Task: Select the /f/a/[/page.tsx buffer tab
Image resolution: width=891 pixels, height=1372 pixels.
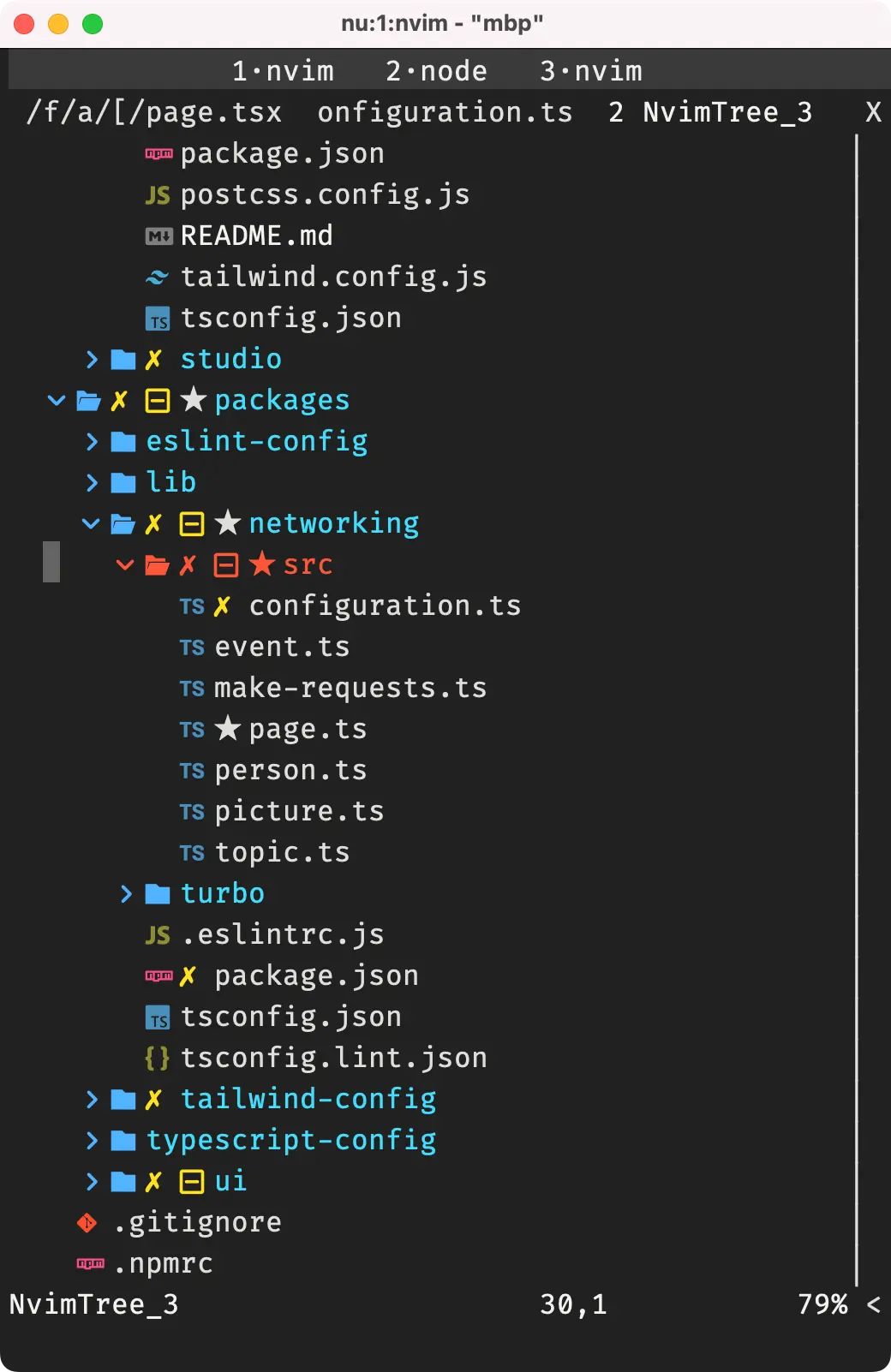Action: (154, 112)
